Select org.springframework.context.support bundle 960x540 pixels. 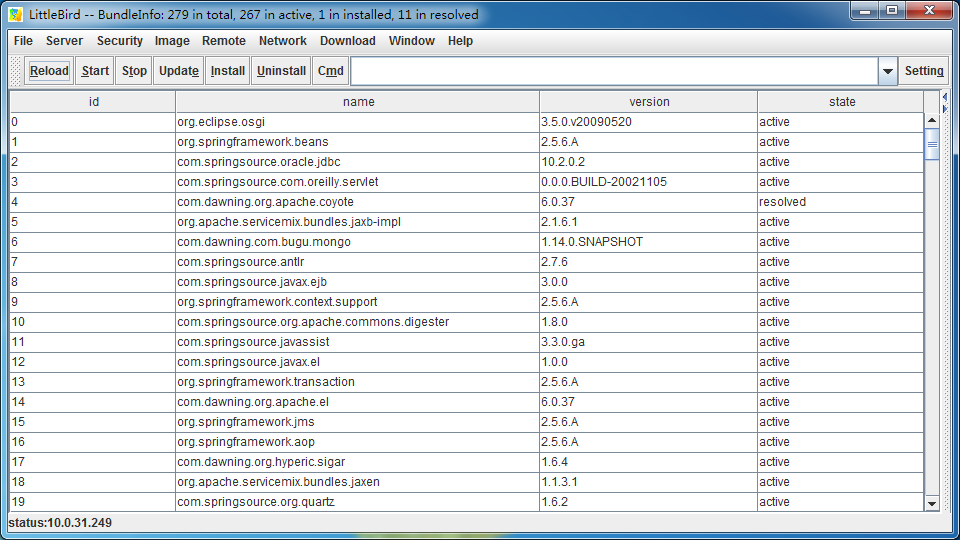(467, 302)
